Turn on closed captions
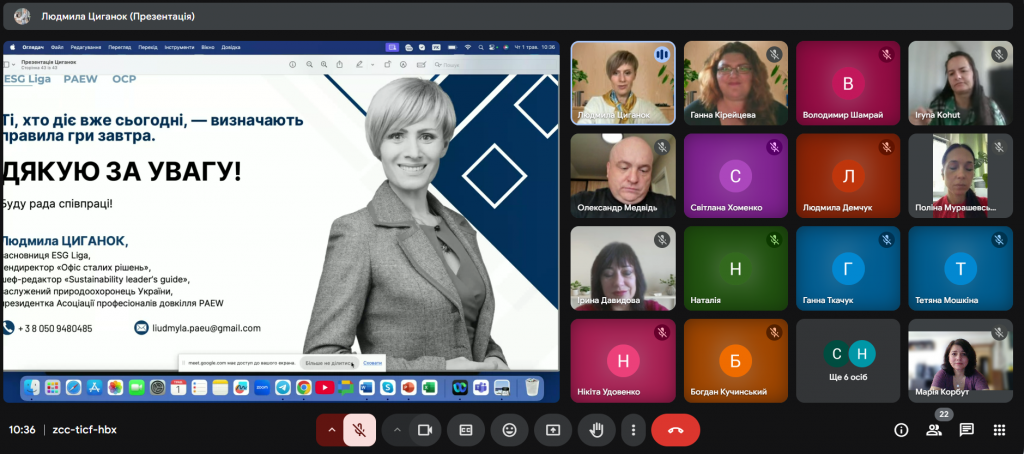Viewport: 1024px width, 454px height. tap(466, 430)
